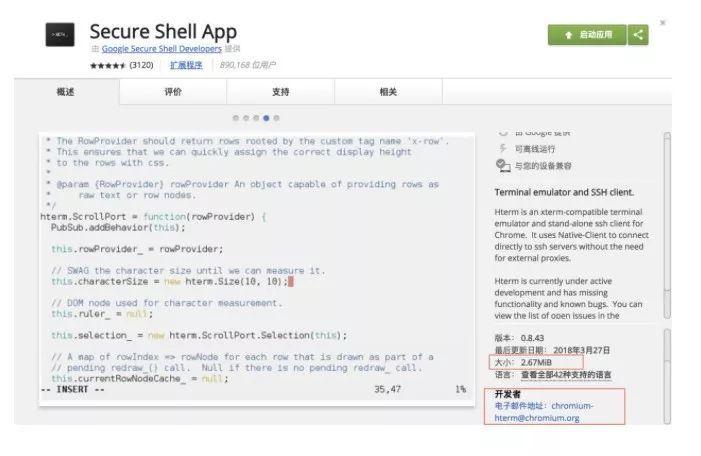Select the third screenshot carousel dot

256,118
